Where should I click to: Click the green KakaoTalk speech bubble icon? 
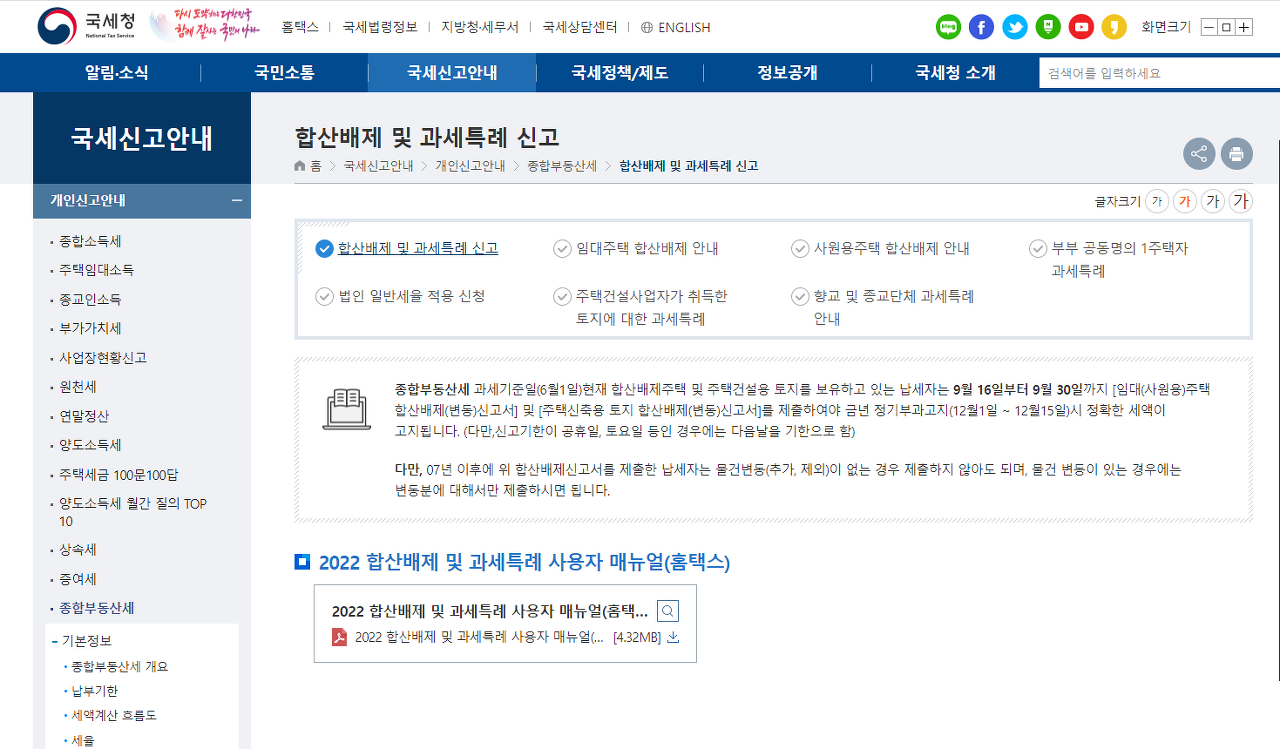(x=947, y=27)
